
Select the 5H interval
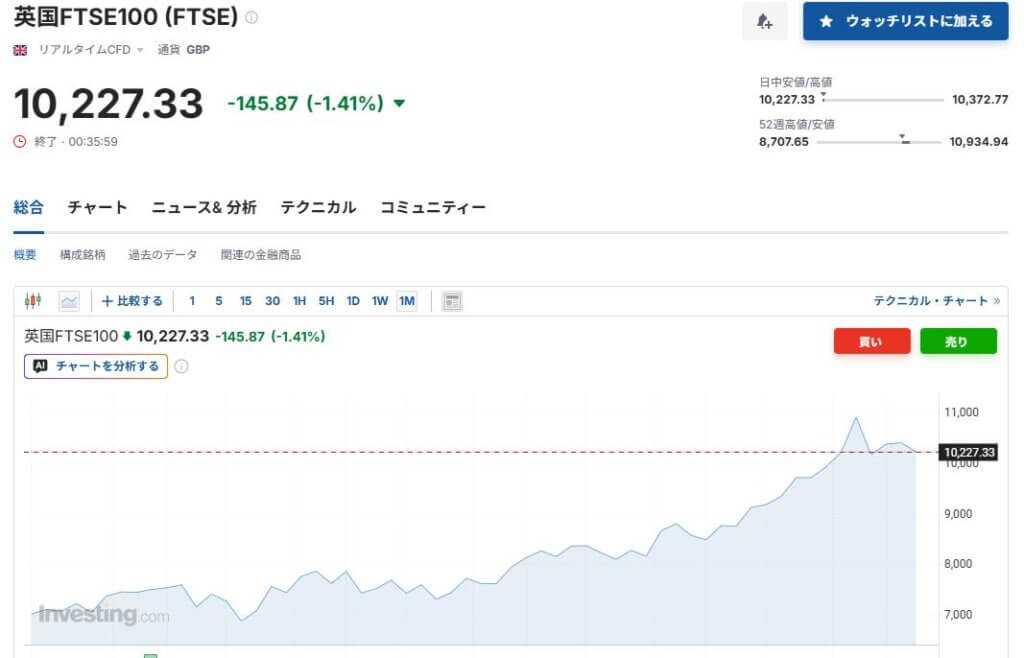coord(326,301)
